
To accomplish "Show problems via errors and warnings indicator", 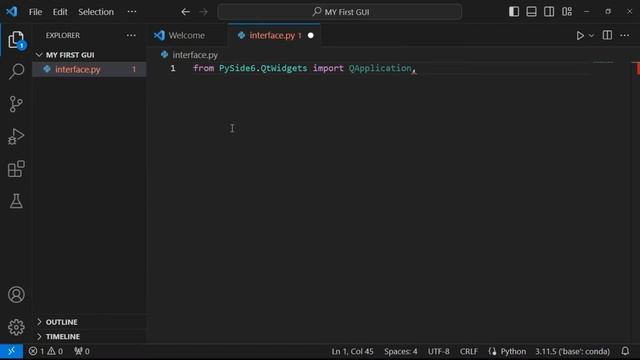I will tap(46, 351).
